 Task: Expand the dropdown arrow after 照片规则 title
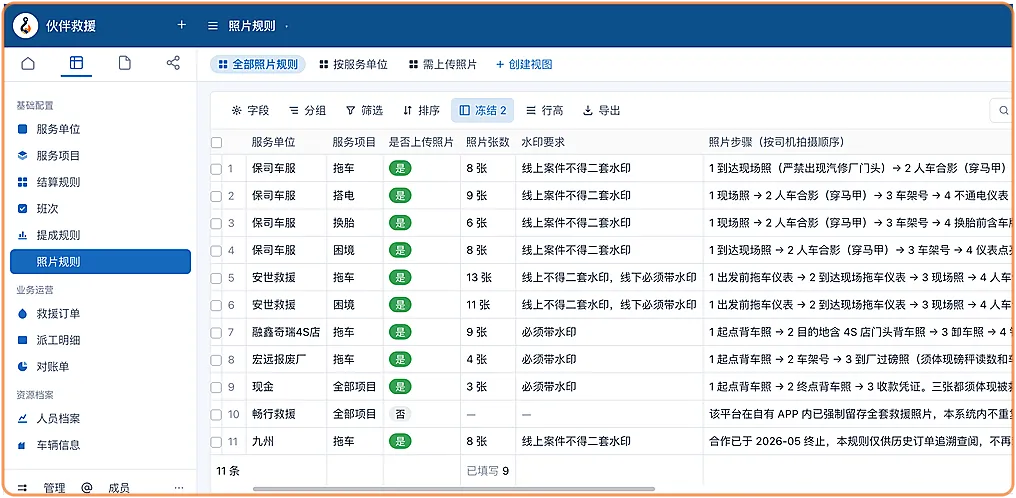click(x=286, y=27)
